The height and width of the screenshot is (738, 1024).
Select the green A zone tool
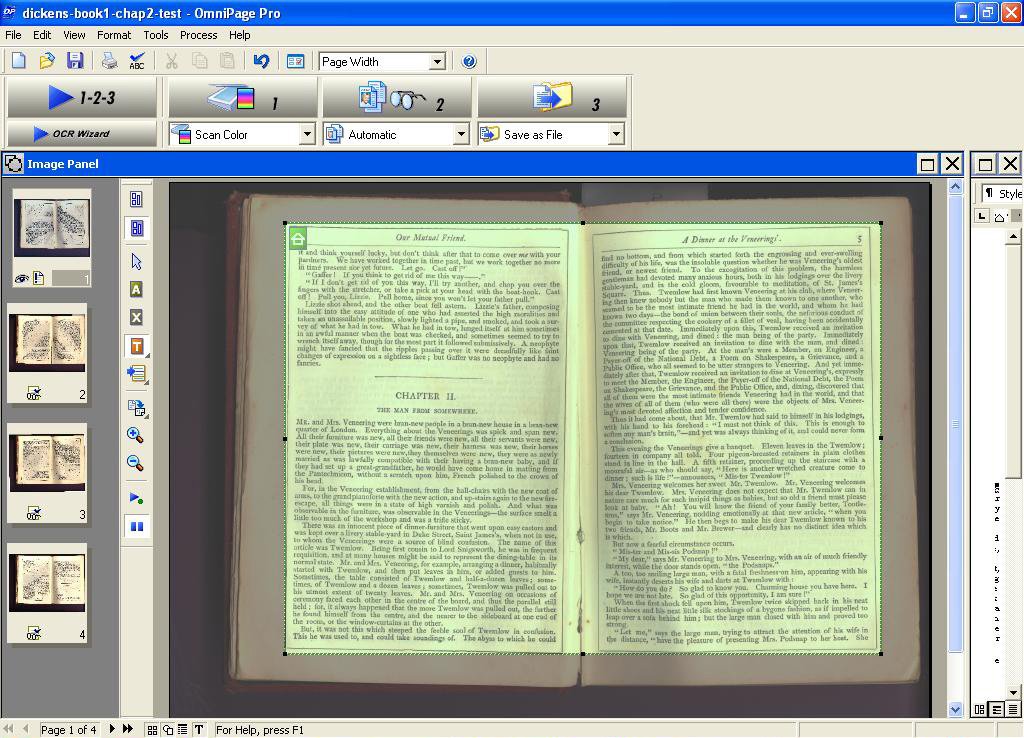coord(136,289)
